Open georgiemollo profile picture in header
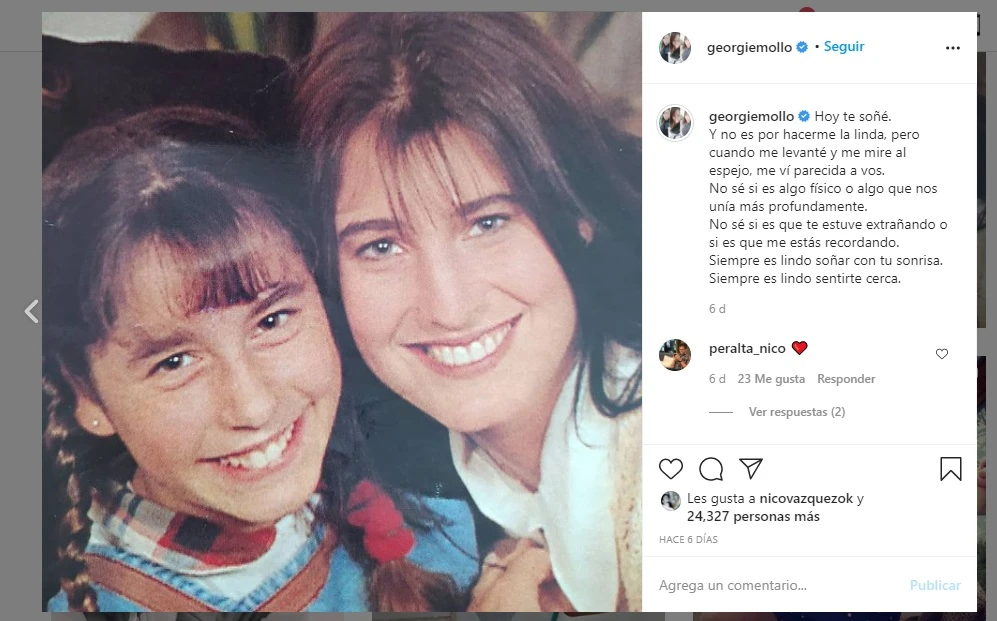Screen dimensions: 997x621 pos(675,48)
